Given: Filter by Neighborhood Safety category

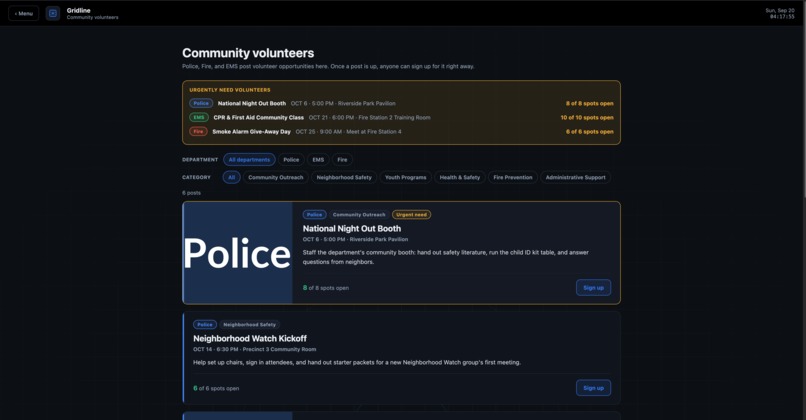Looking at the screenshot, I should click(344, 177).
